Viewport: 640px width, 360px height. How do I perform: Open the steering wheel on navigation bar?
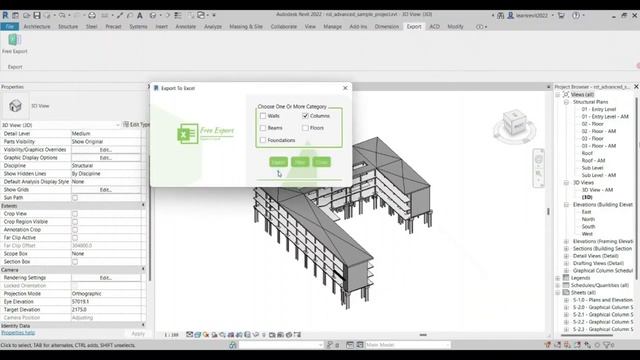pyautogui.click(x=539, y=160)
